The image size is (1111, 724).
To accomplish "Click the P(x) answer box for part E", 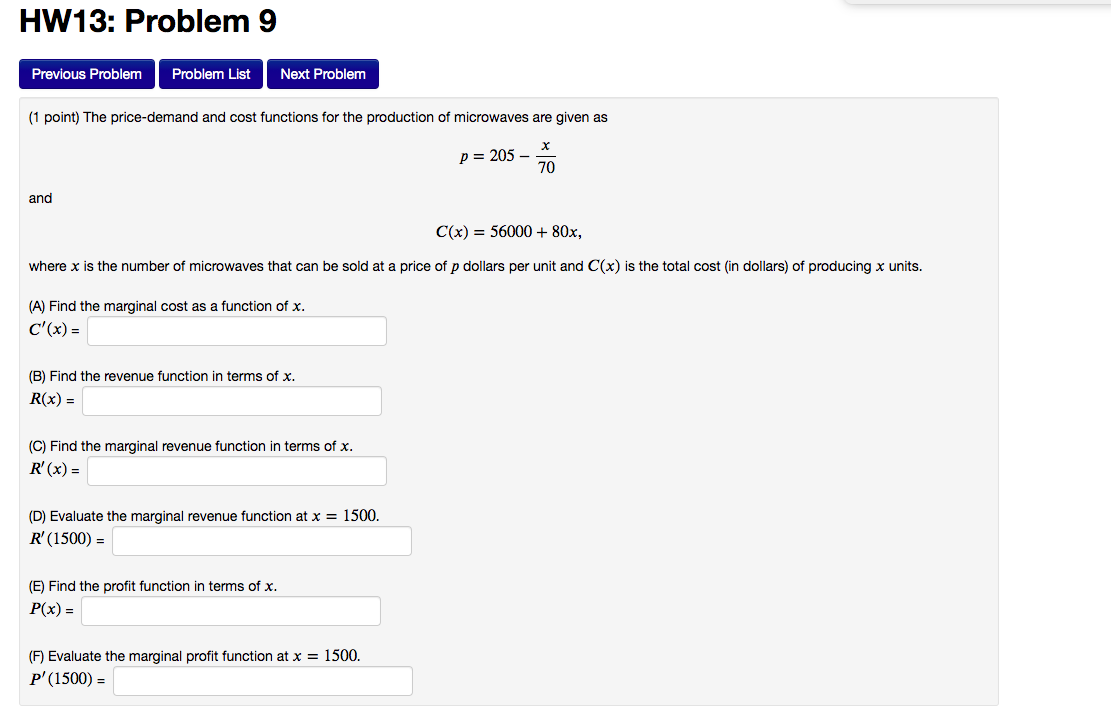I will (x=231, y=610).
